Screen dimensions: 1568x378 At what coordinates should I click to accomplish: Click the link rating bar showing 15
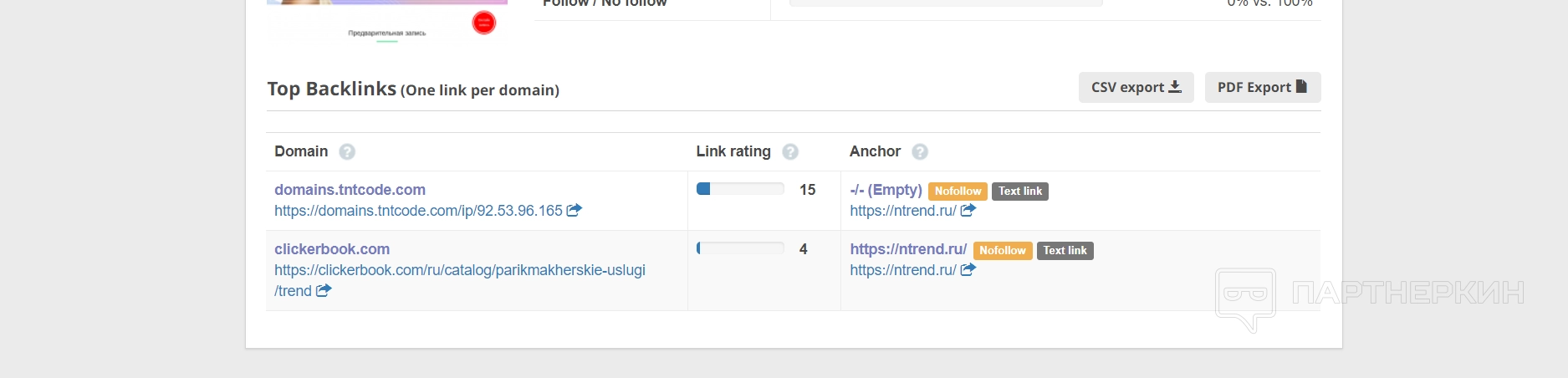(x=740, y=189)
